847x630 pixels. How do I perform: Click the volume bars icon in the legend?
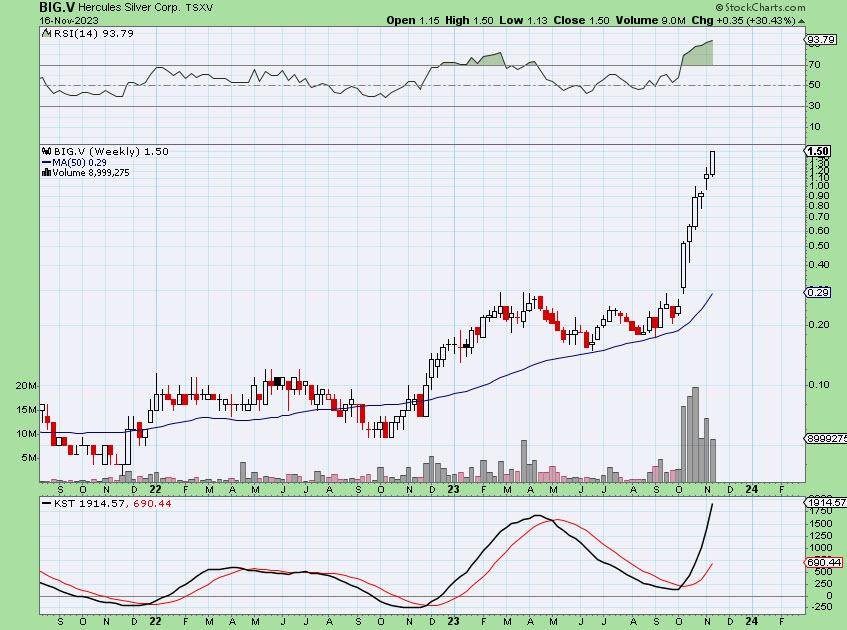47,173
